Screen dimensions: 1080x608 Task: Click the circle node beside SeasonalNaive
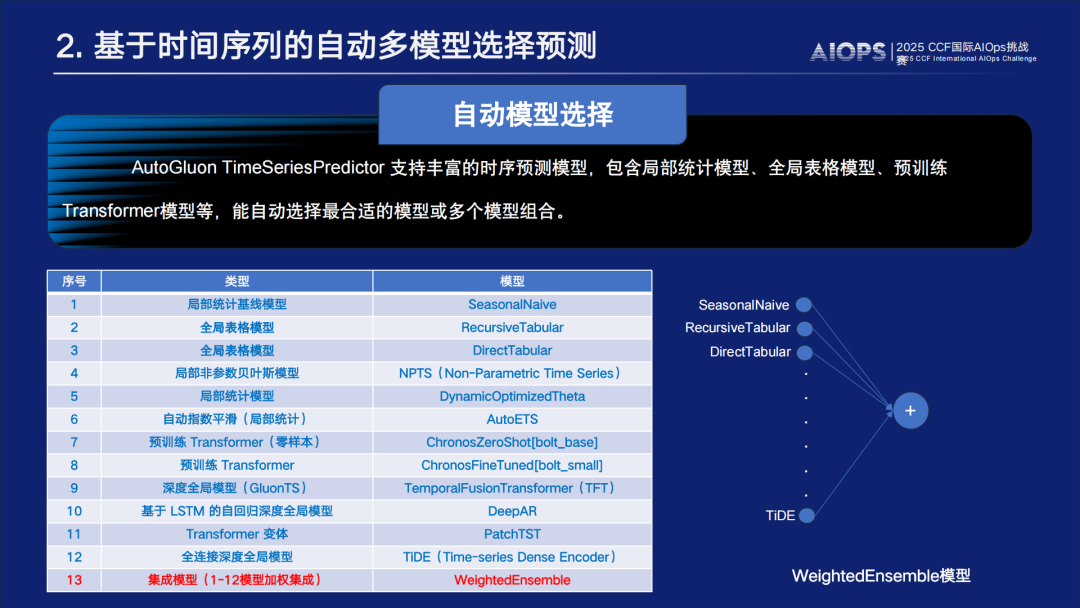point(804,305)
